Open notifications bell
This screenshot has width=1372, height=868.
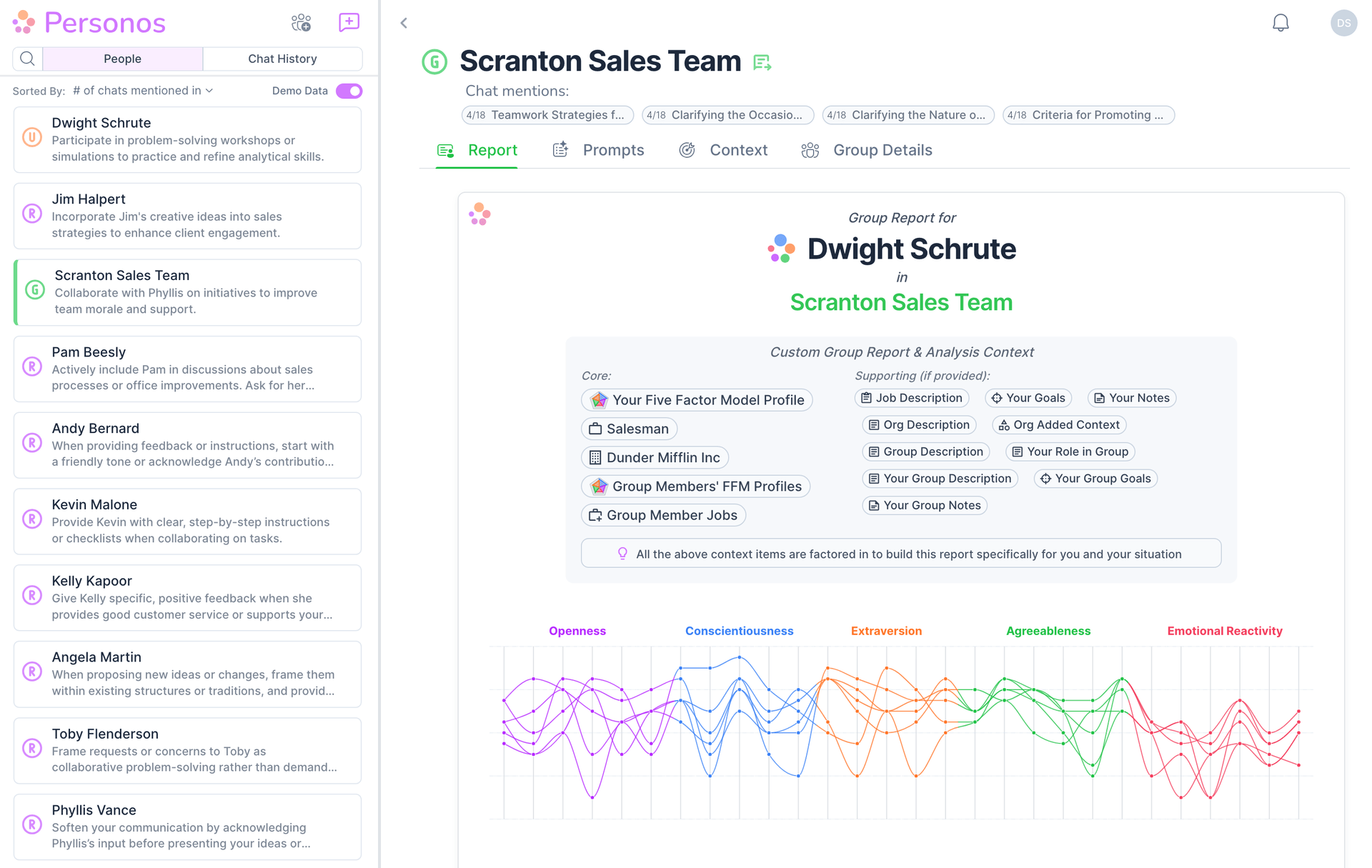[x=1280, y=23]
